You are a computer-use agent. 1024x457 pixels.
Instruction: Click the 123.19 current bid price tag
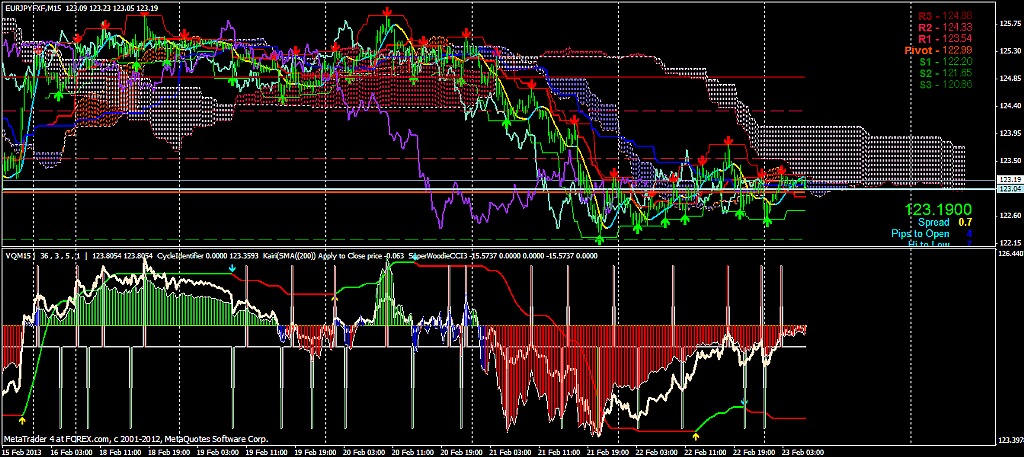(x=1010, y=180)
